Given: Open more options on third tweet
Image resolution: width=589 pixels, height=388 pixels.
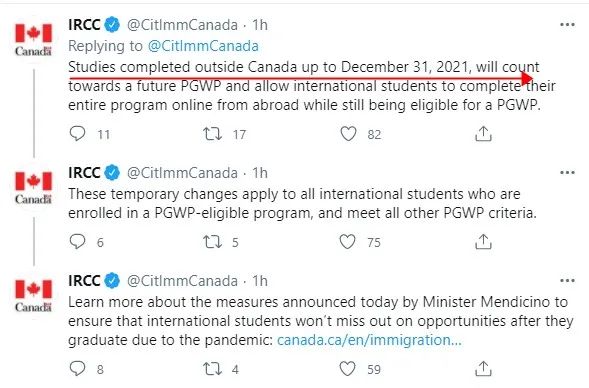Looking at the screenshot, I should coord(567,281).
